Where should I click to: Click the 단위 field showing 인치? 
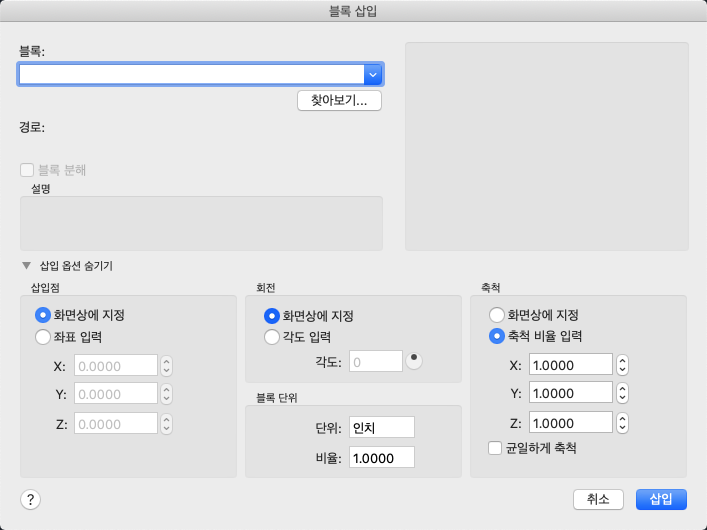coord(382,428)
